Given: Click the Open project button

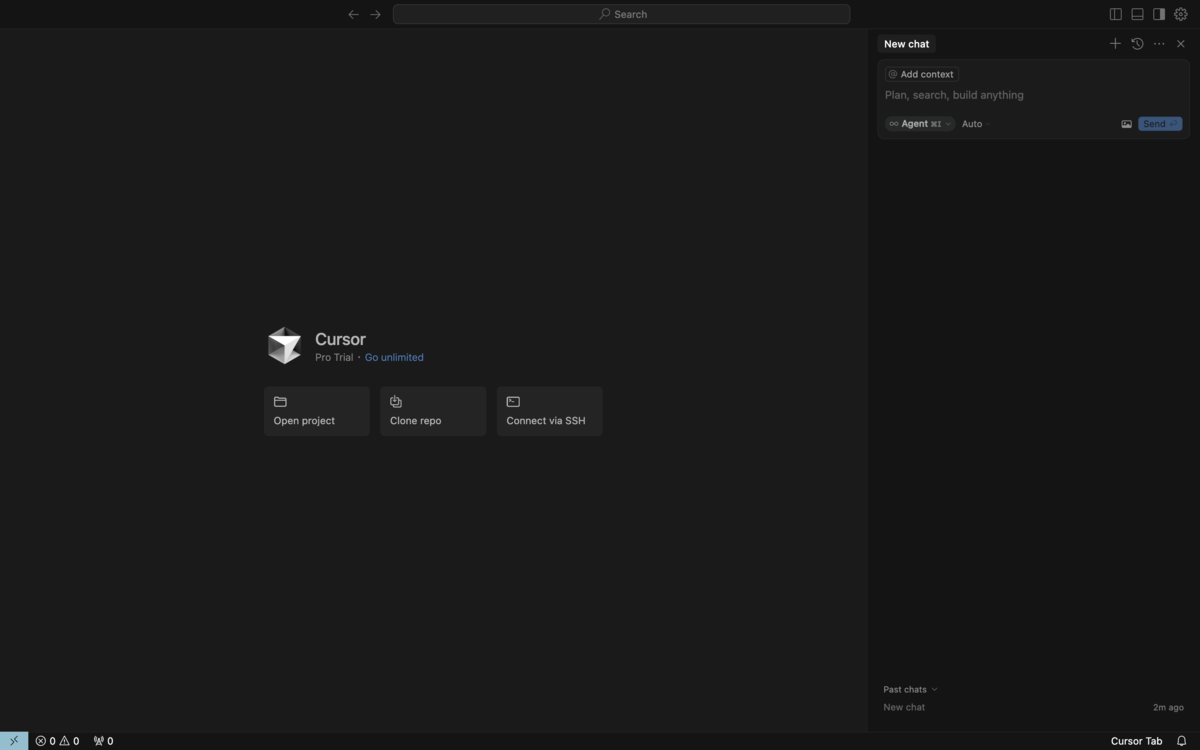Looking at the screenshot, I should pyautogui.click(x=317, y=411).
